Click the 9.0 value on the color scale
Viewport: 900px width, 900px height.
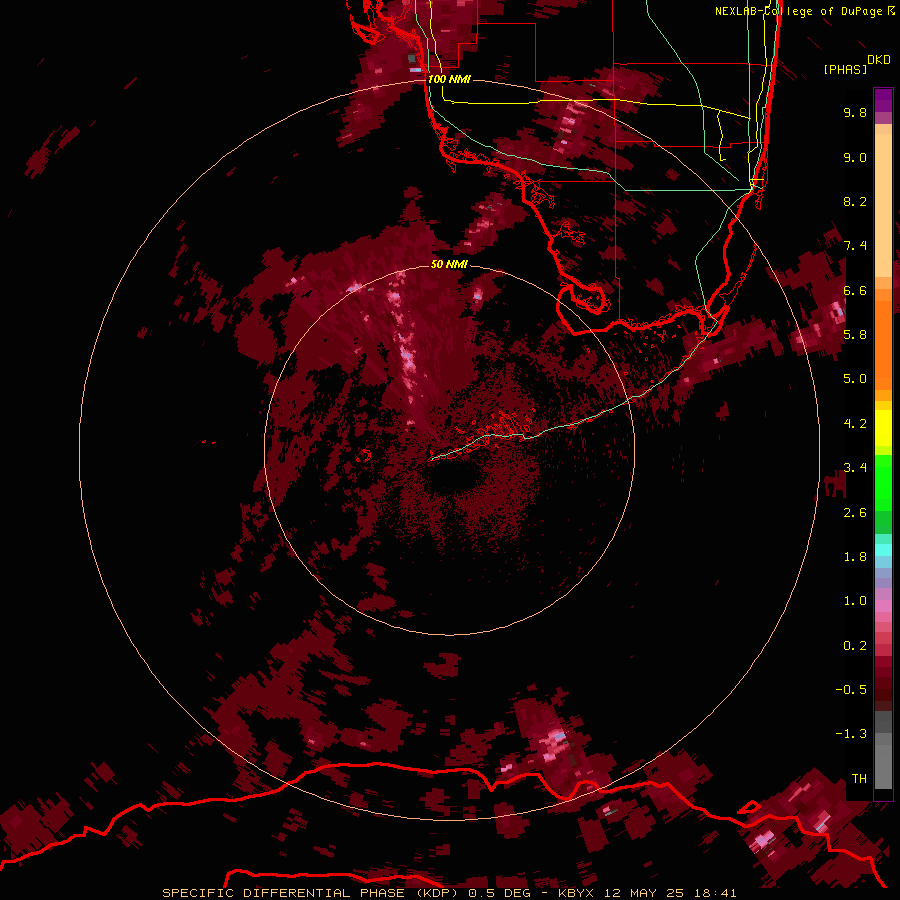click(855, 157)
